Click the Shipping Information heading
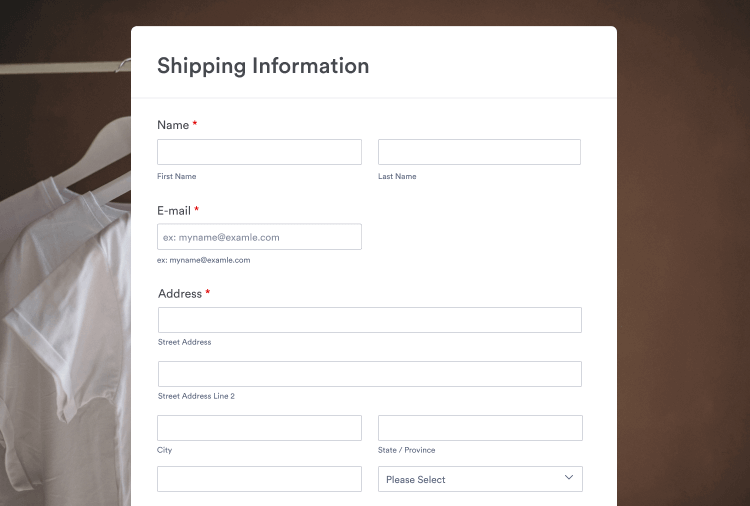 coord(263,66)
